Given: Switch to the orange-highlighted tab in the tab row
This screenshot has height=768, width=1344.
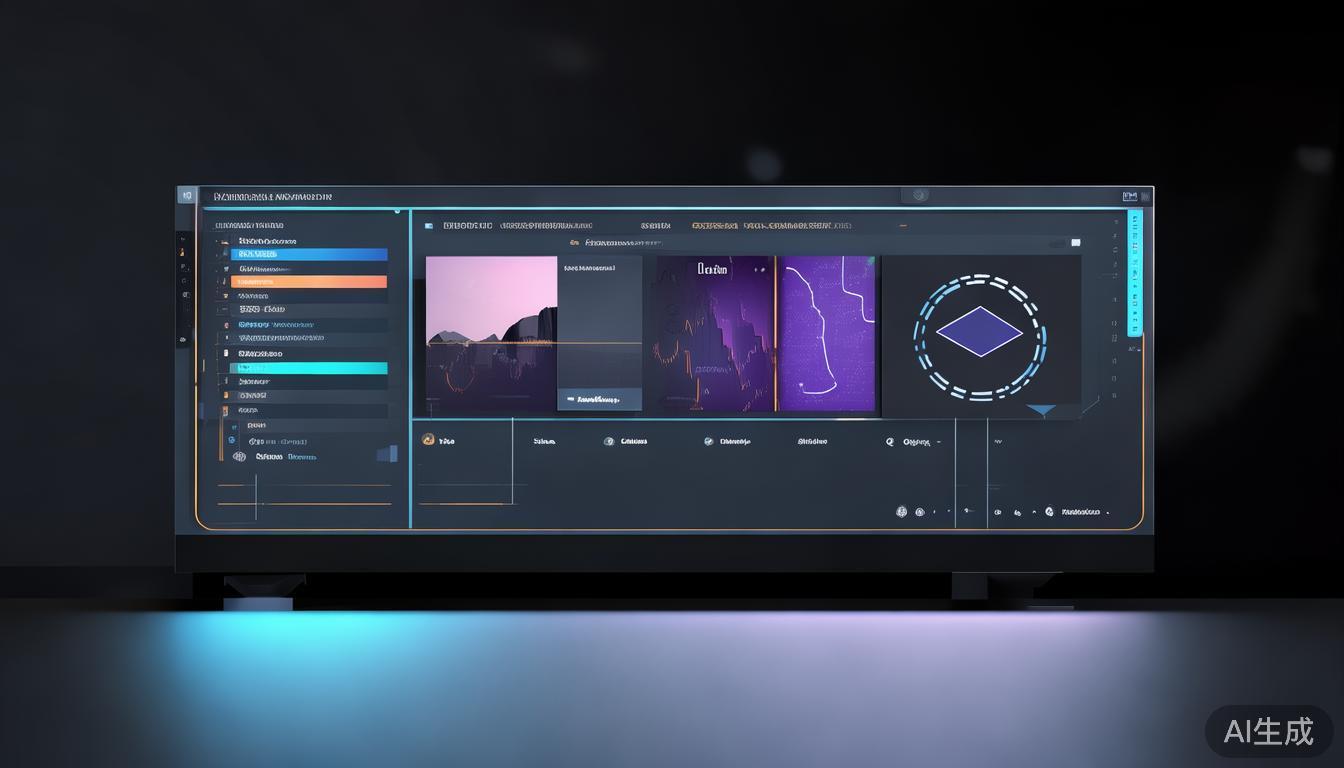Looking at the screenshot, I should [x=714, y=226].
